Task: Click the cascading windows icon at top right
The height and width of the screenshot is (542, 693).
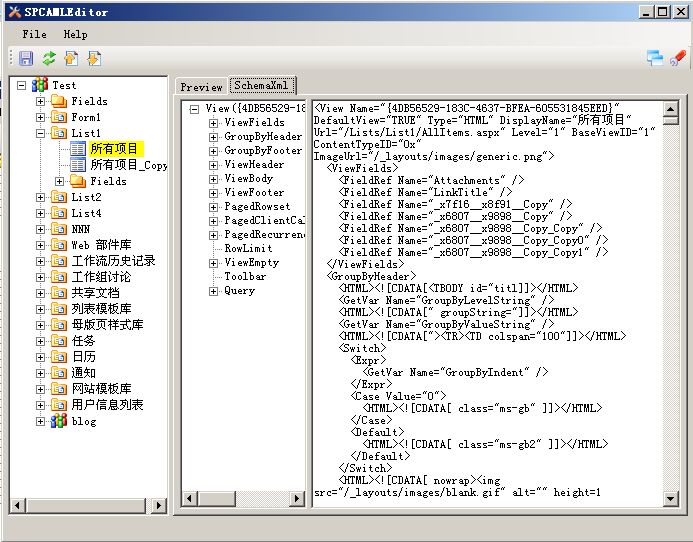Action: coord(655,57)
